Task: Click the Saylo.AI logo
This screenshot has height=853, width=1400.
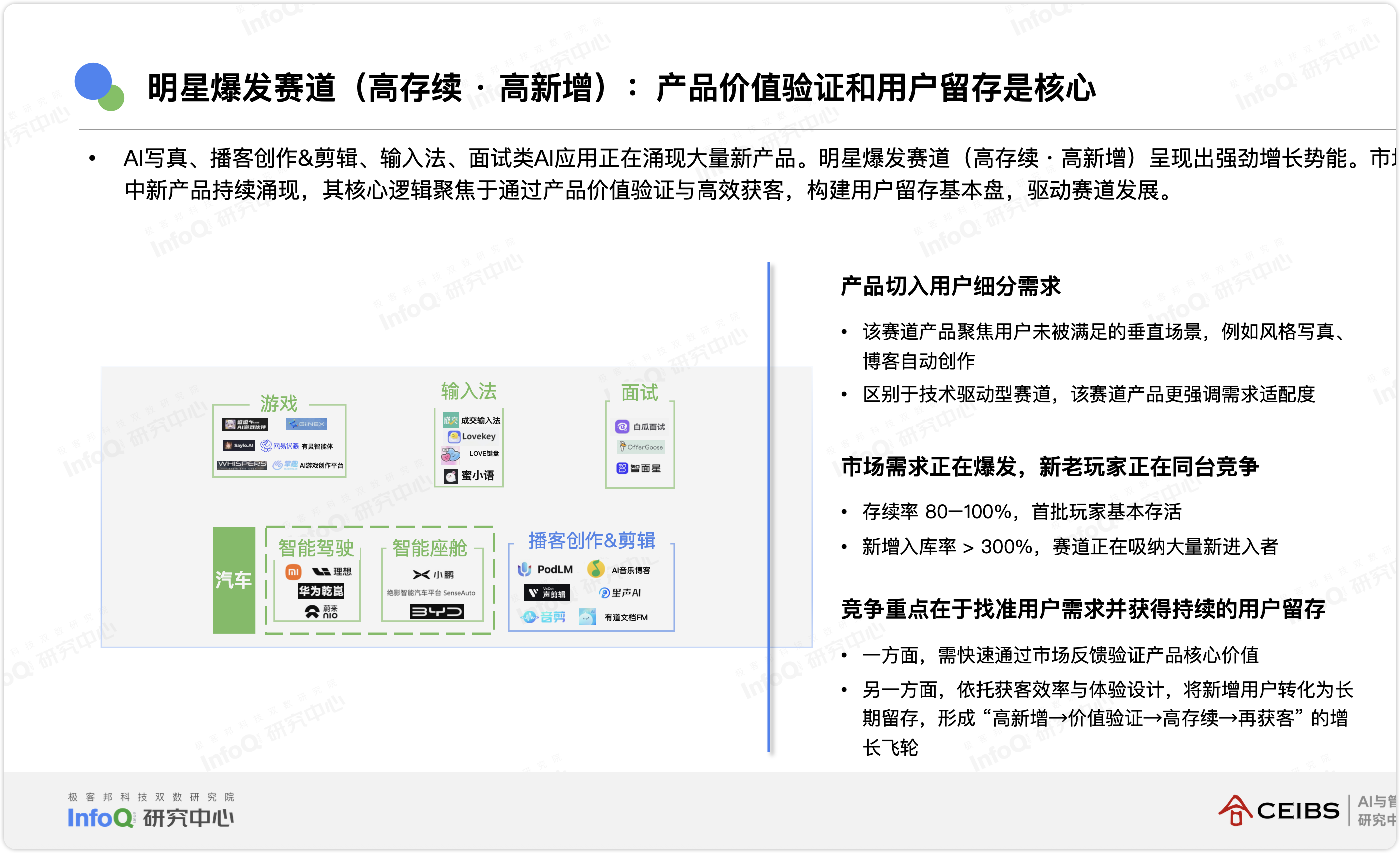Action: coord(239,446)
